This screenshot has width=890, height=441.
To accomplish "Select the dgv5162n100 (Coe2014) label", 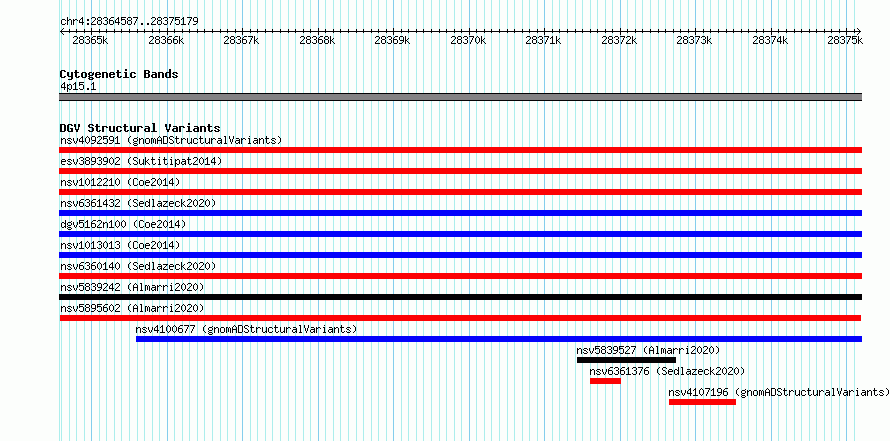I will coord(123,224).
